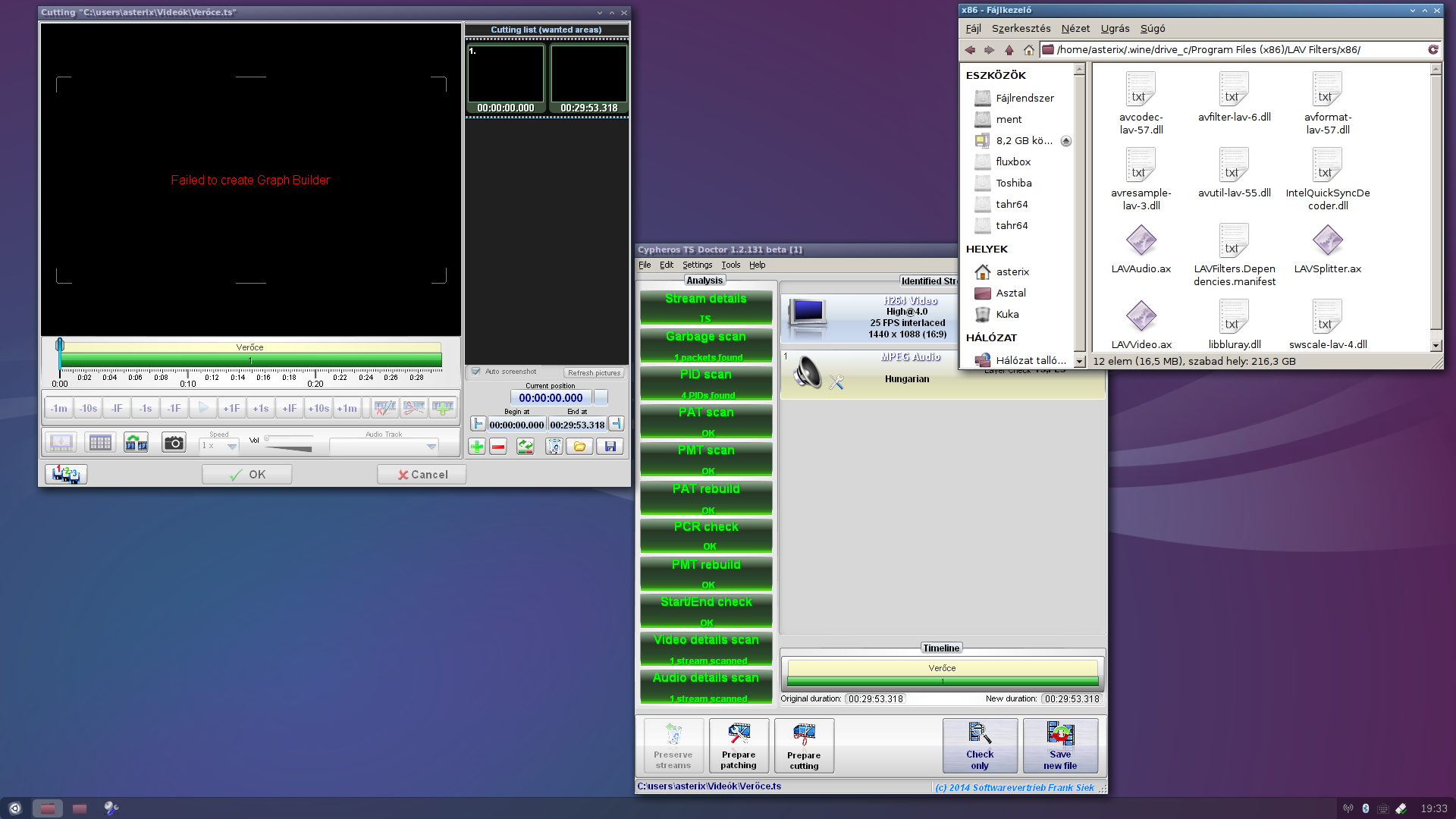Open Nézet menu in file manager
Screen dimensions: 1456x819
pyautogui.click(x=1075, y=29)
